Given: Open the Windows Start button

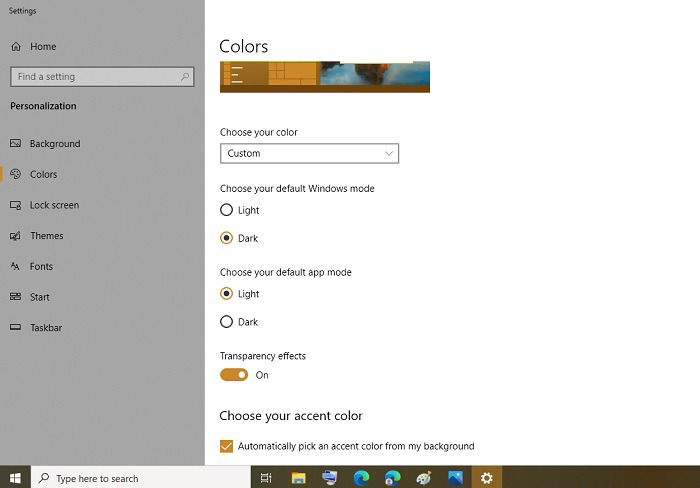Looking at the screenshot, I should [15, 478].
